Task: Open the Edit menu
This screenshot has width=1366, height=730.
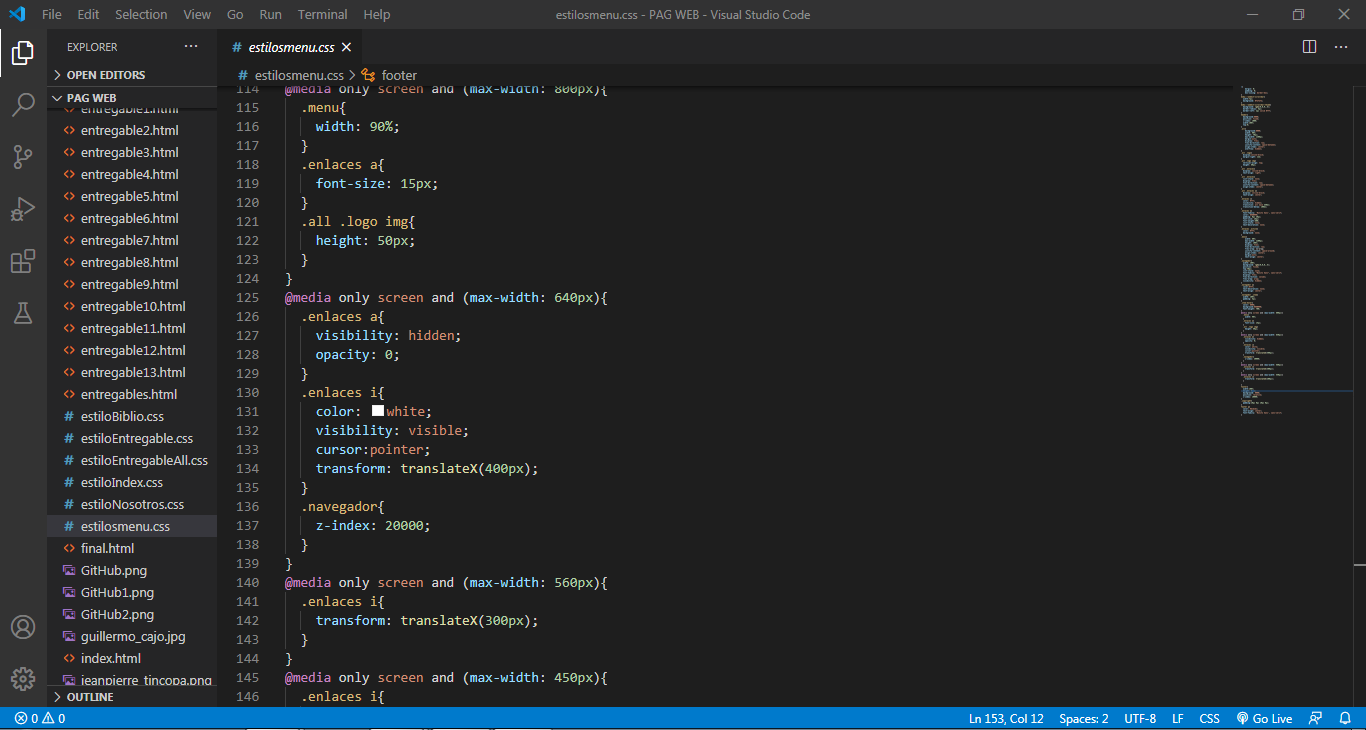Action: 88,15
